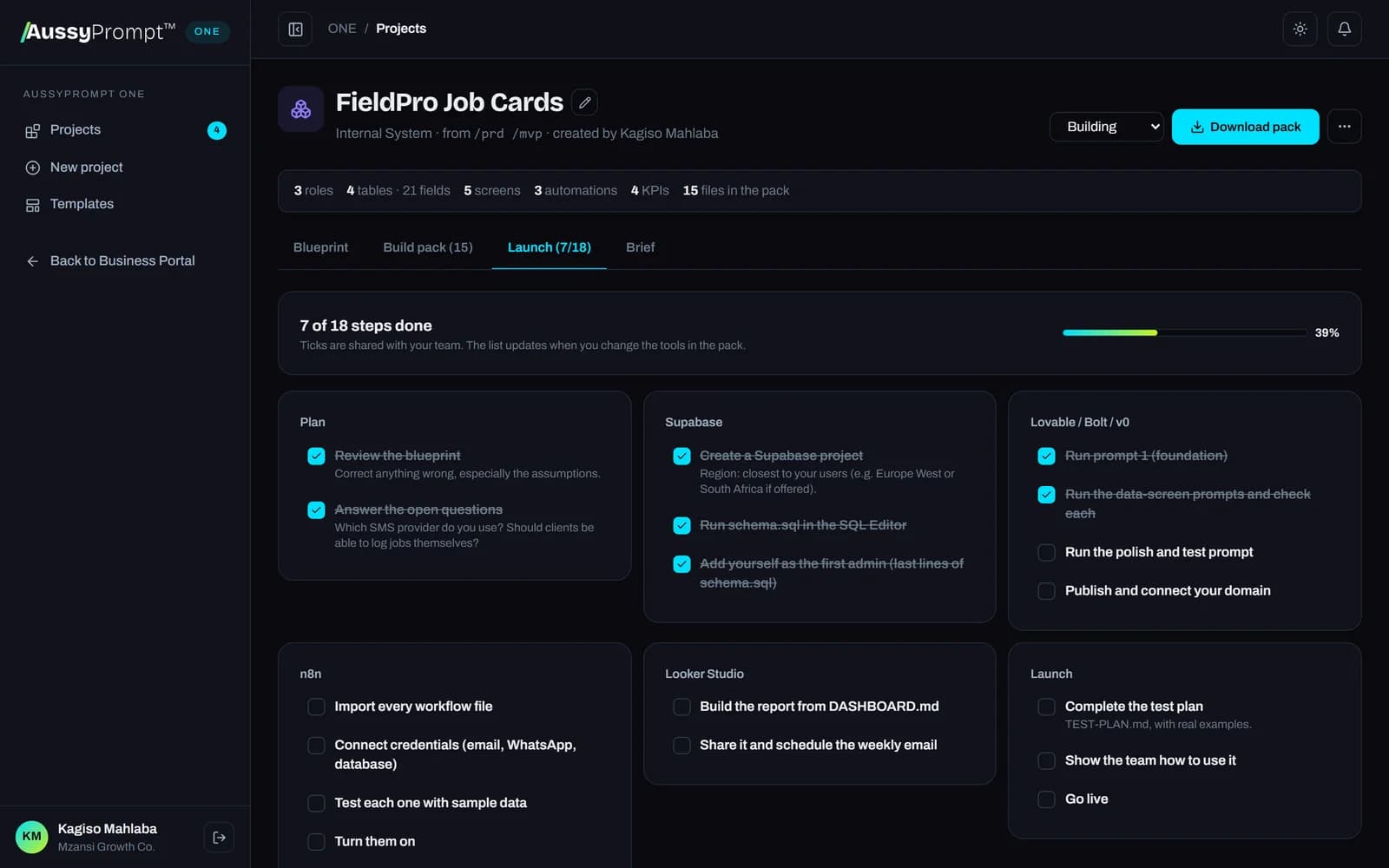The width and height of the screenshot is (1389, 868).
Task: Uncheck Review the blueprint step
Action: 316,457
